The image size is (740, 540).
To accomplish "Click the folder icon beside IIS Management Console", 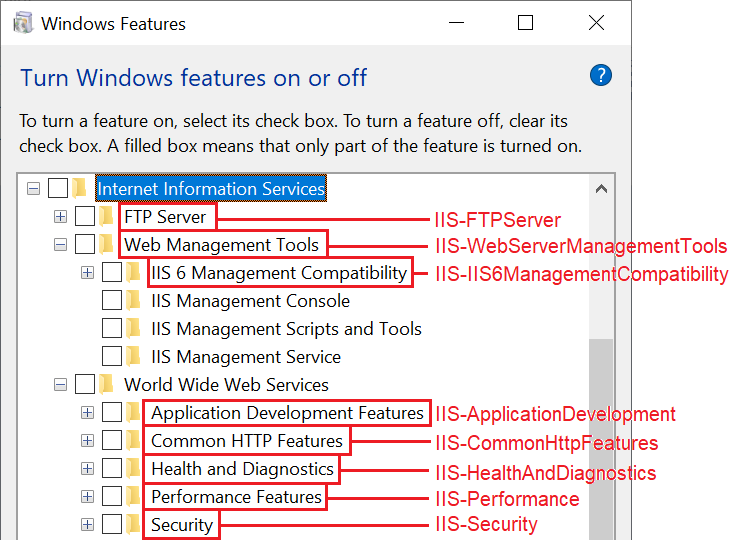I will pos(134,300).
